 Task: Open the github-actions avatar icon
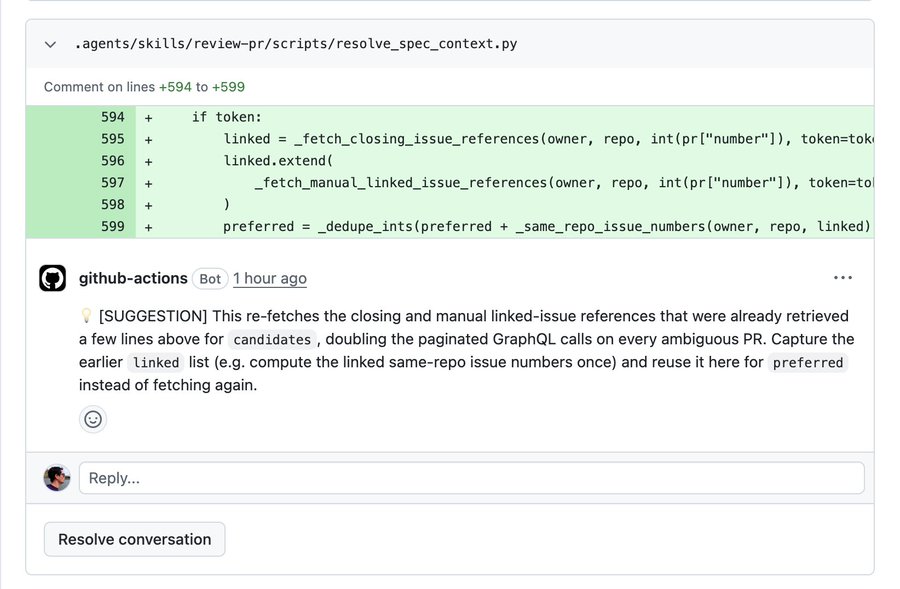coord(52,278)
